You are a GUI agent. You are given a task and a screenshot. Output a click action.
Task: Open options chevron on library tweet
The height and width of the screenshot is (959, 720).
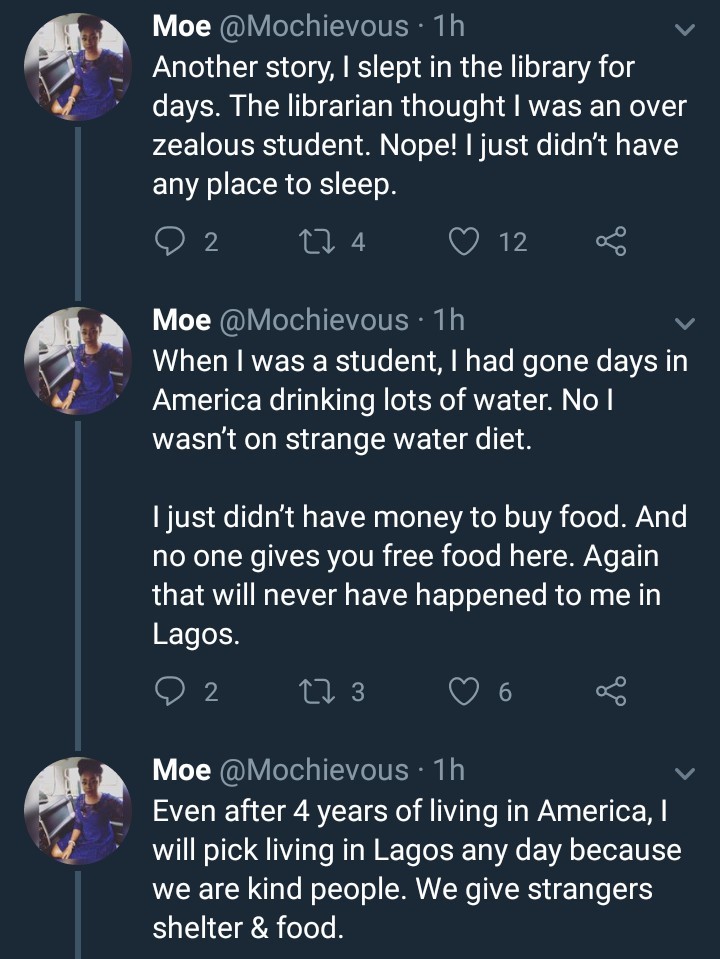pos(685,31)
